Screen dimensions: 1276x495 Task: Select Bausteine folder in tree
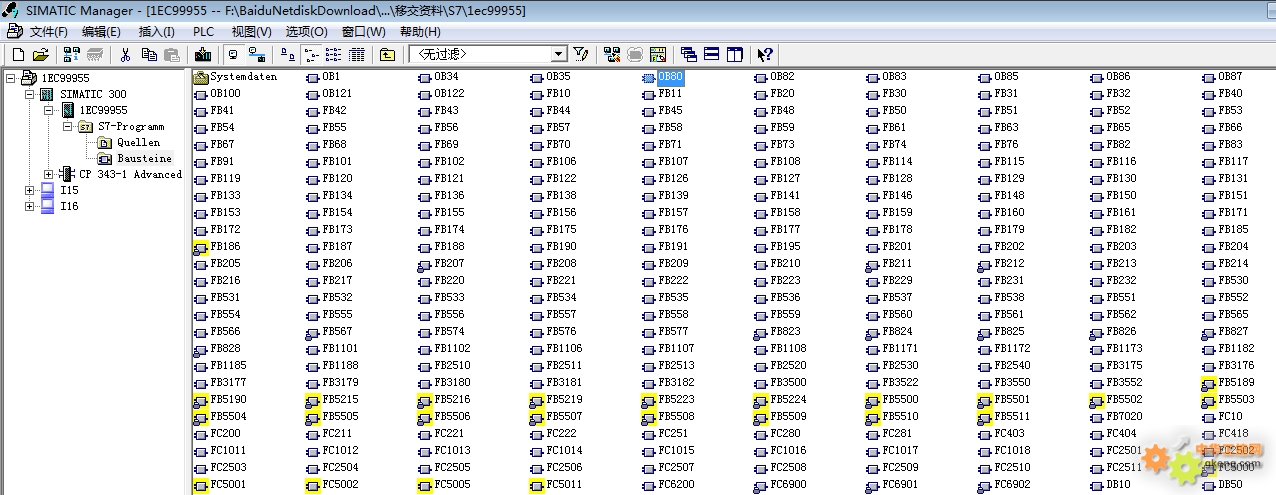tap(144, 158)
